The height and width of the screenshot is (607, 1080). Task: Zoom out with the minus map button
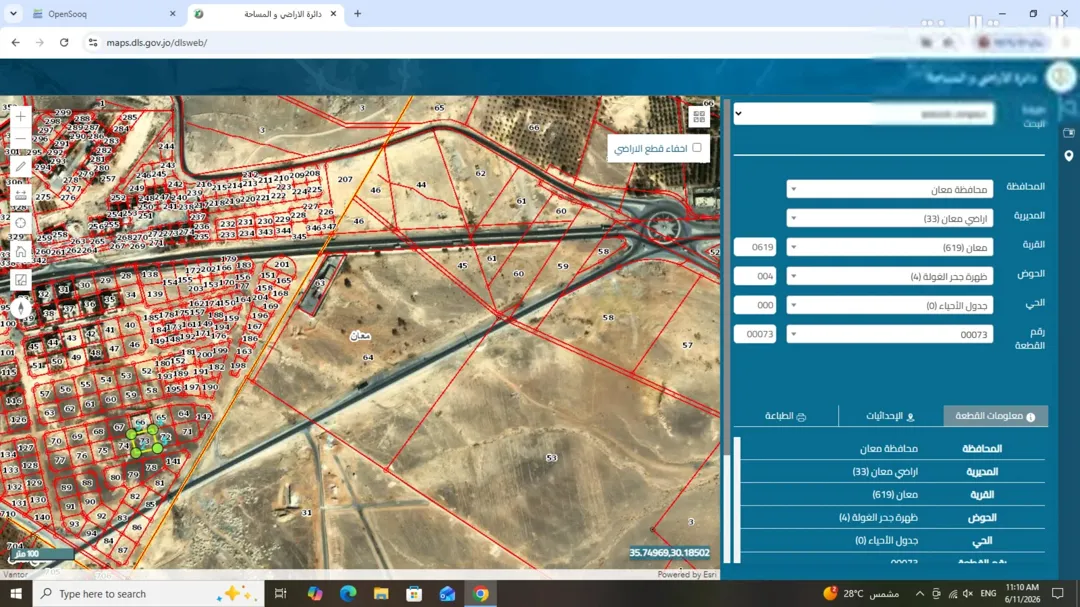pos(21,138)
